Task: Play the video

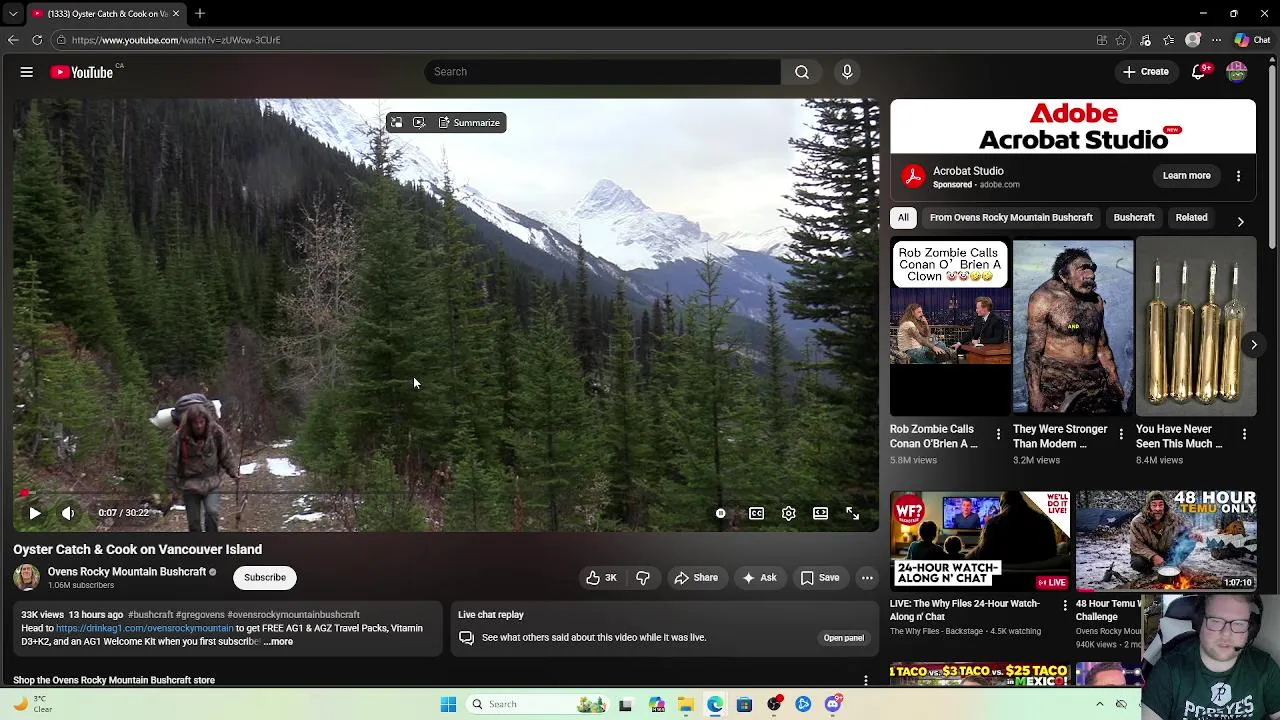Action: (35, 513)
